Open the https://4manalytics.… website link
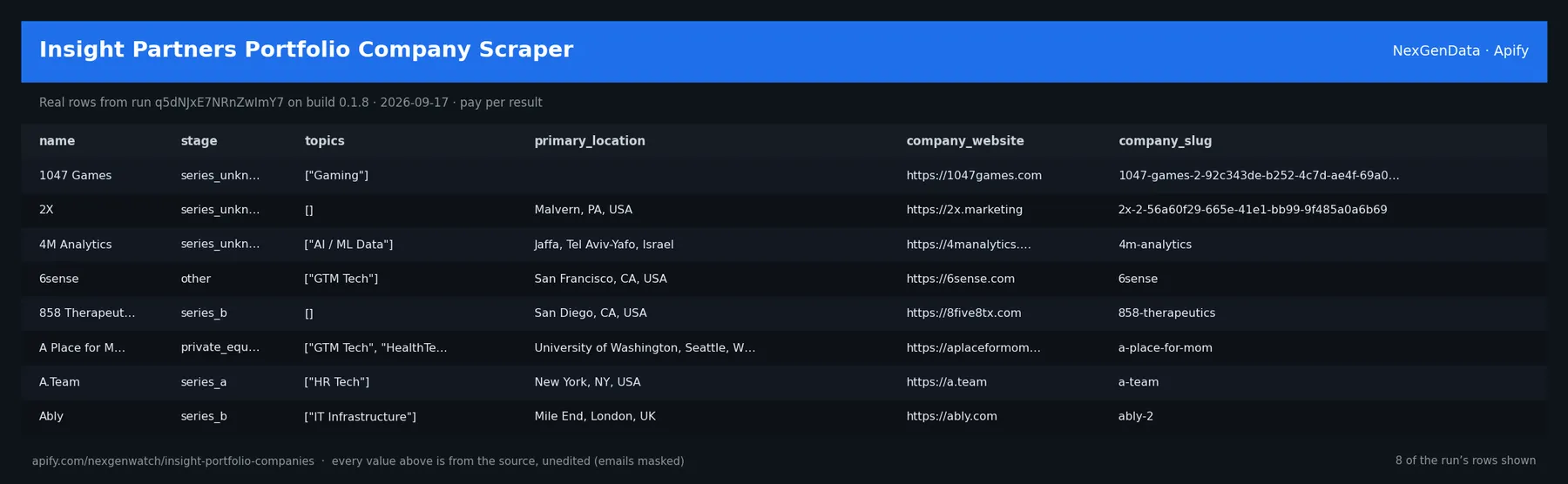The width and height of the screenshot is (1568, 484). click(968, 245)
